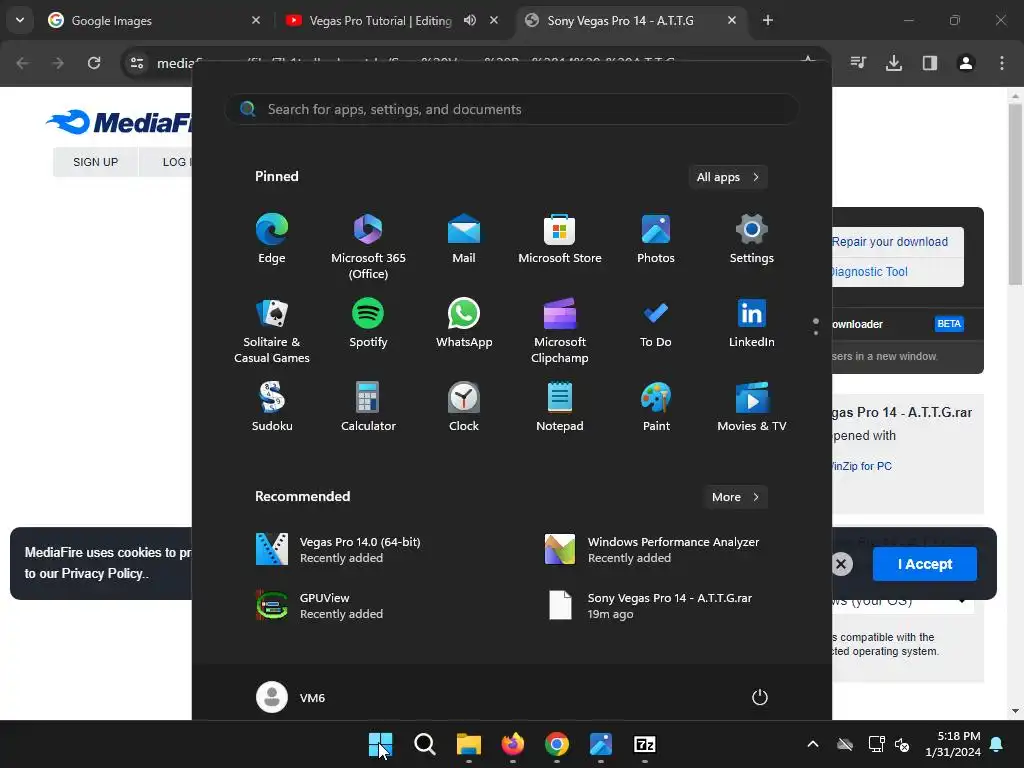Show More recommended items
Viewport: 1024px width, 768px height.
click(x=735, y=497)
